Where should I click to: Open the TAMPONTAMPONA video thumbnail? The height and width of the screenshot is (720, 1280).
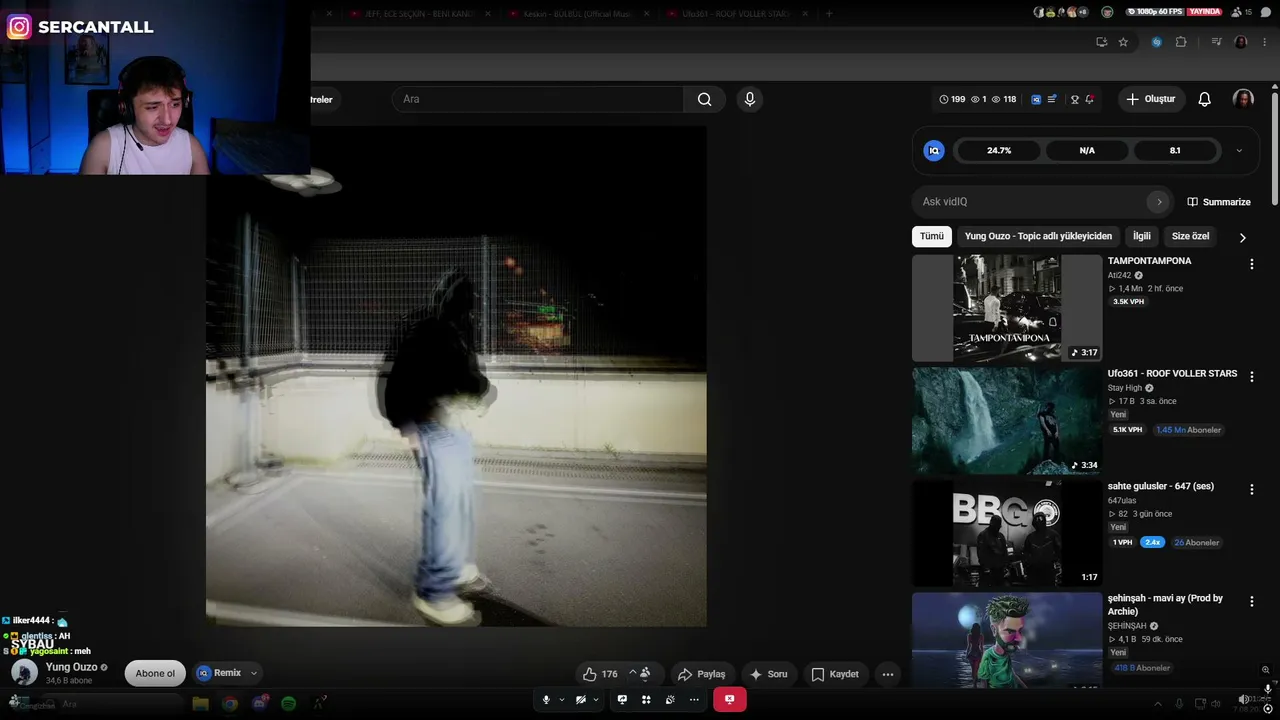(x=1007, y=308)
